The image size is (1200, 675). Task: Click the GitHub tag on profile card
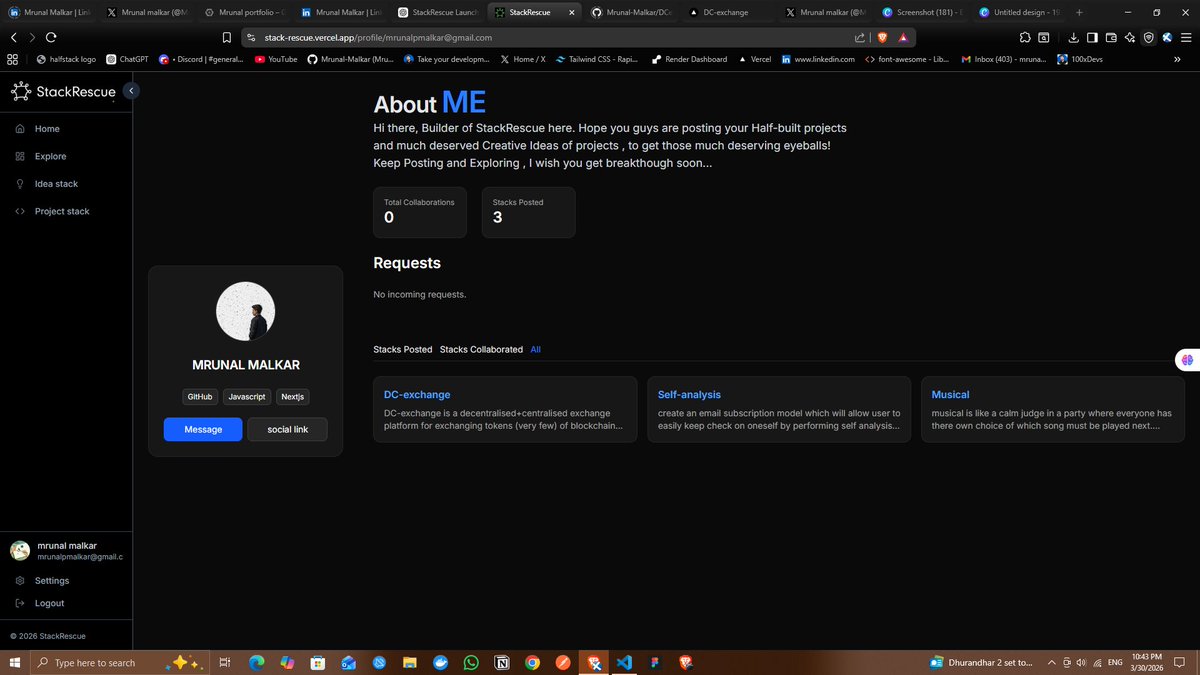click(200, 397)
